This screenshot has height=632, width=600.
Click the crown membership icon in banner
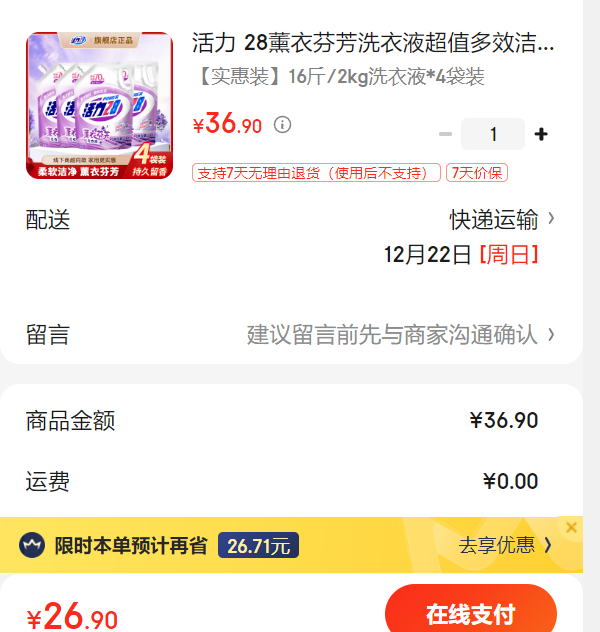[32, 545]
